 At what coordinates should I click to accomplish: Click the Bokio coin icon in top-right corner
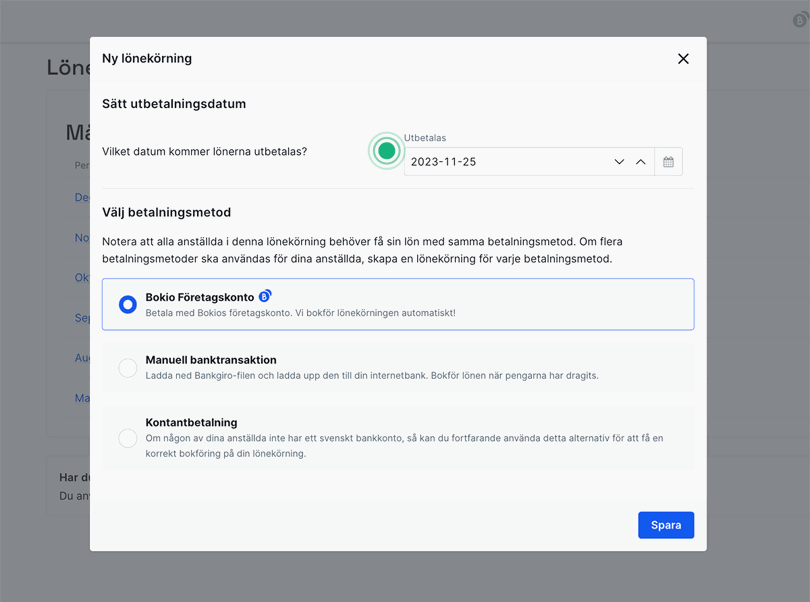point(800,20)
